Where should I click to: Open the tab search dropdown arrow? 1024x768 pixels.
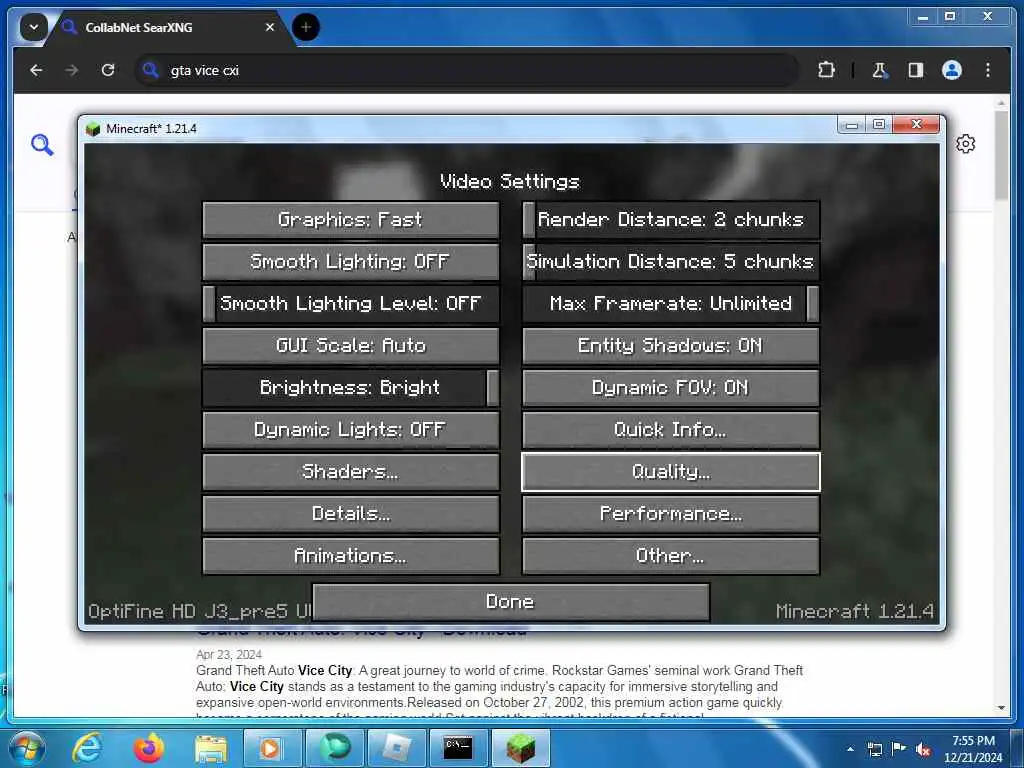click(x=33, y=27)
